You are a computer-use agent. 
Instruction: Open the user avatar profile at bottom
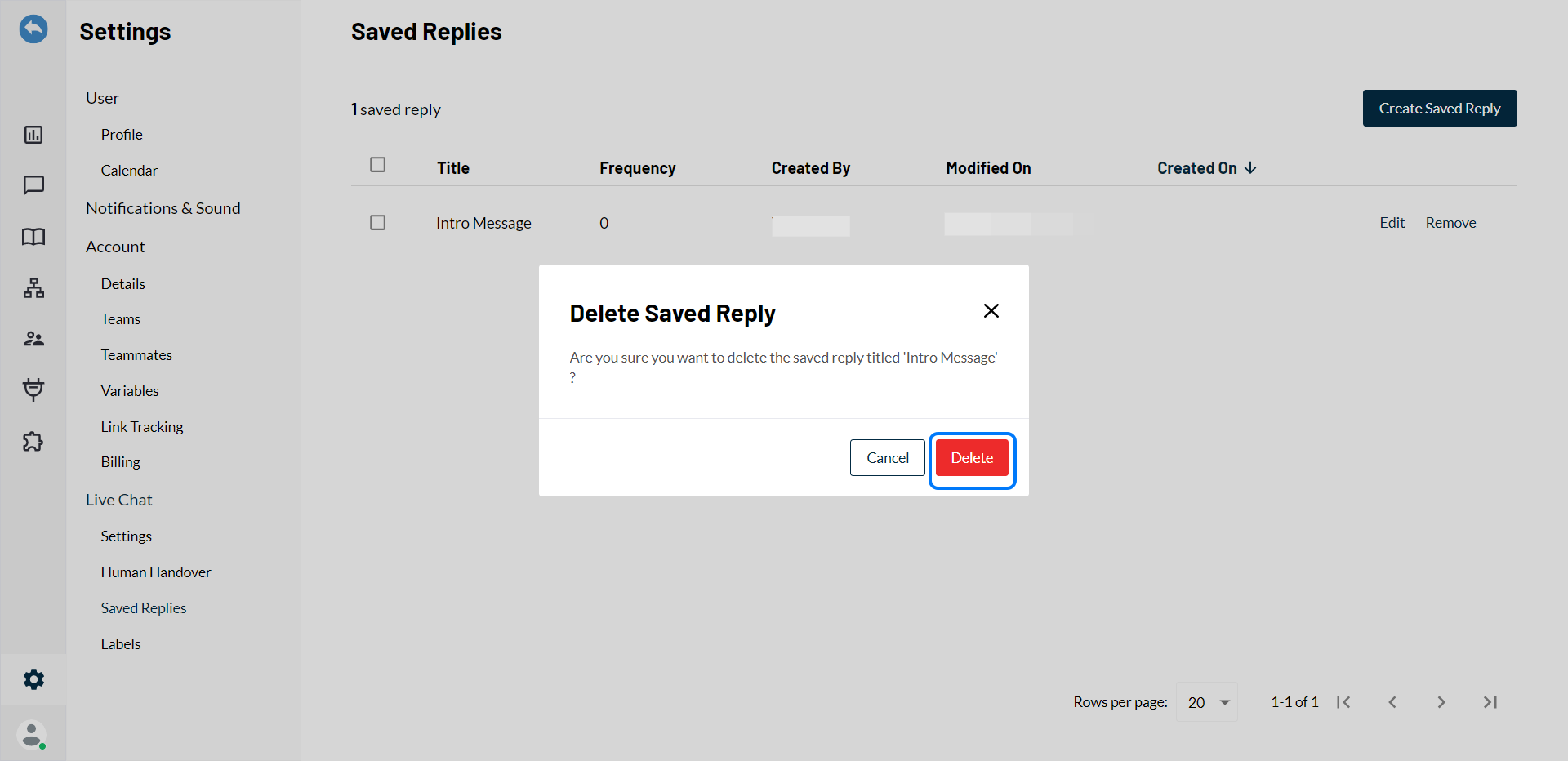pyautogui.click(x=32, y=735)
